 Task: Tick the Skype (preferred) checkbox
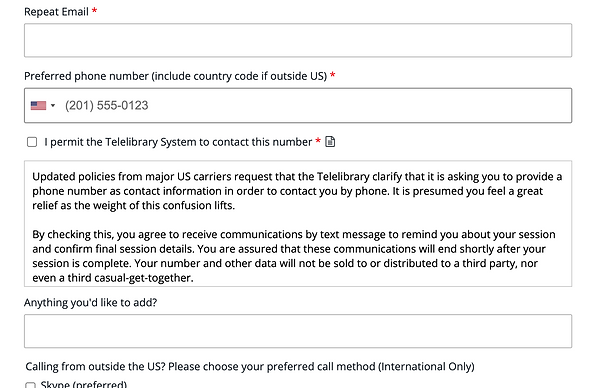pyautogui.click(x=30, y=385)
